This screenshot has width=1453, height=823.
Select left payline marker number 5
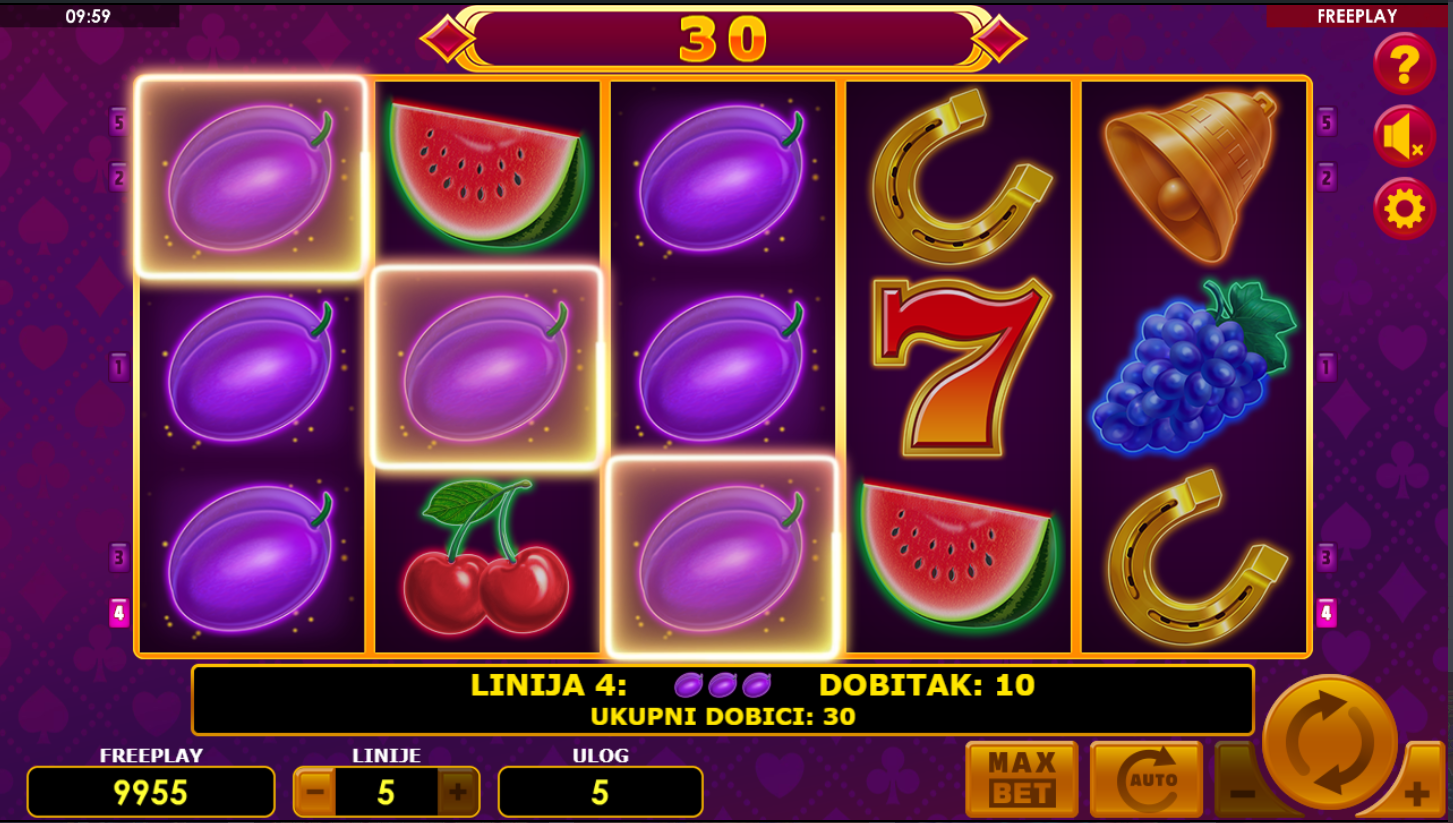pos(119,122)
